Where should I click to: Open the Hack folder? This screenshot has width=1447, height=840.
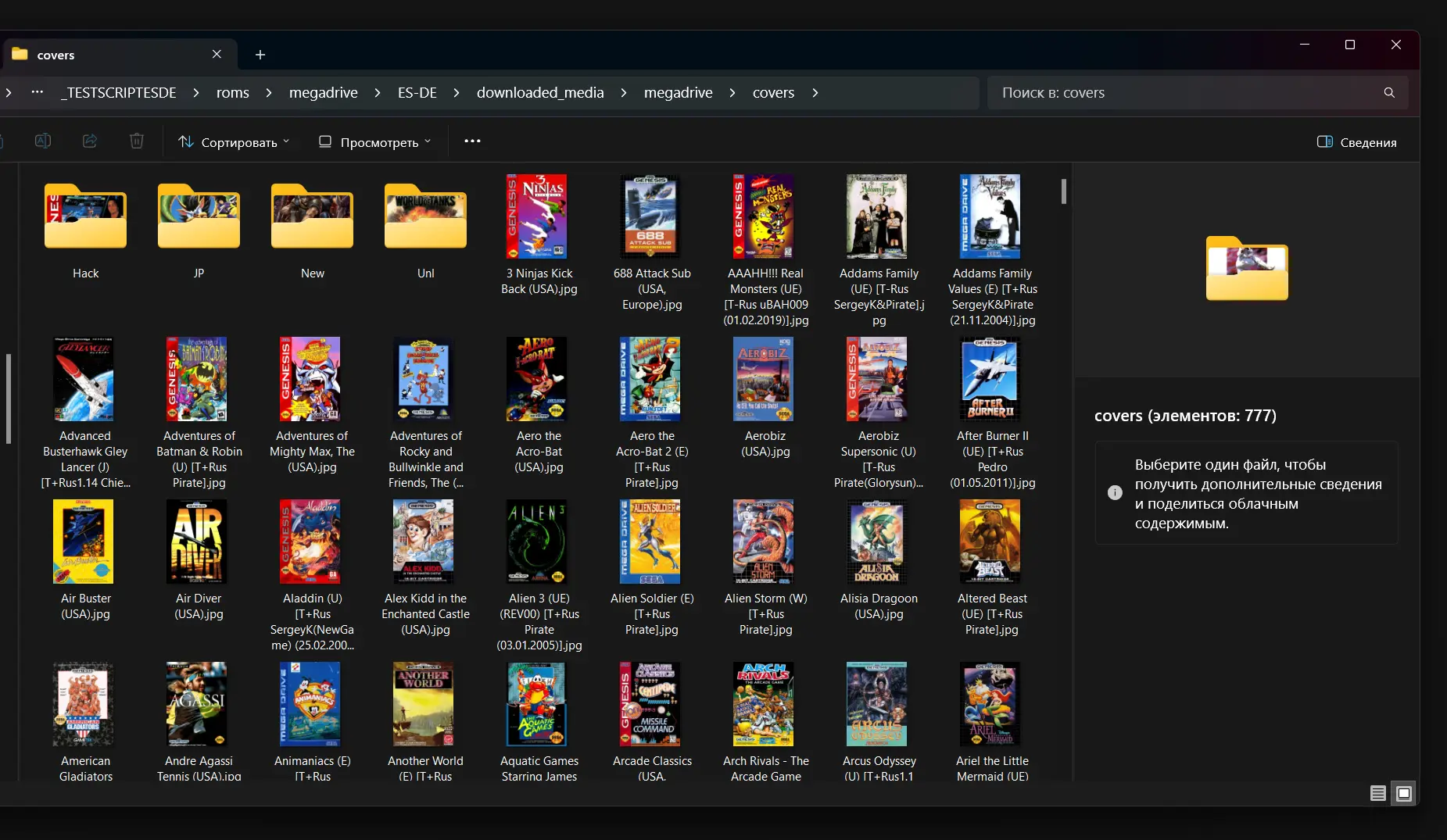85,218
